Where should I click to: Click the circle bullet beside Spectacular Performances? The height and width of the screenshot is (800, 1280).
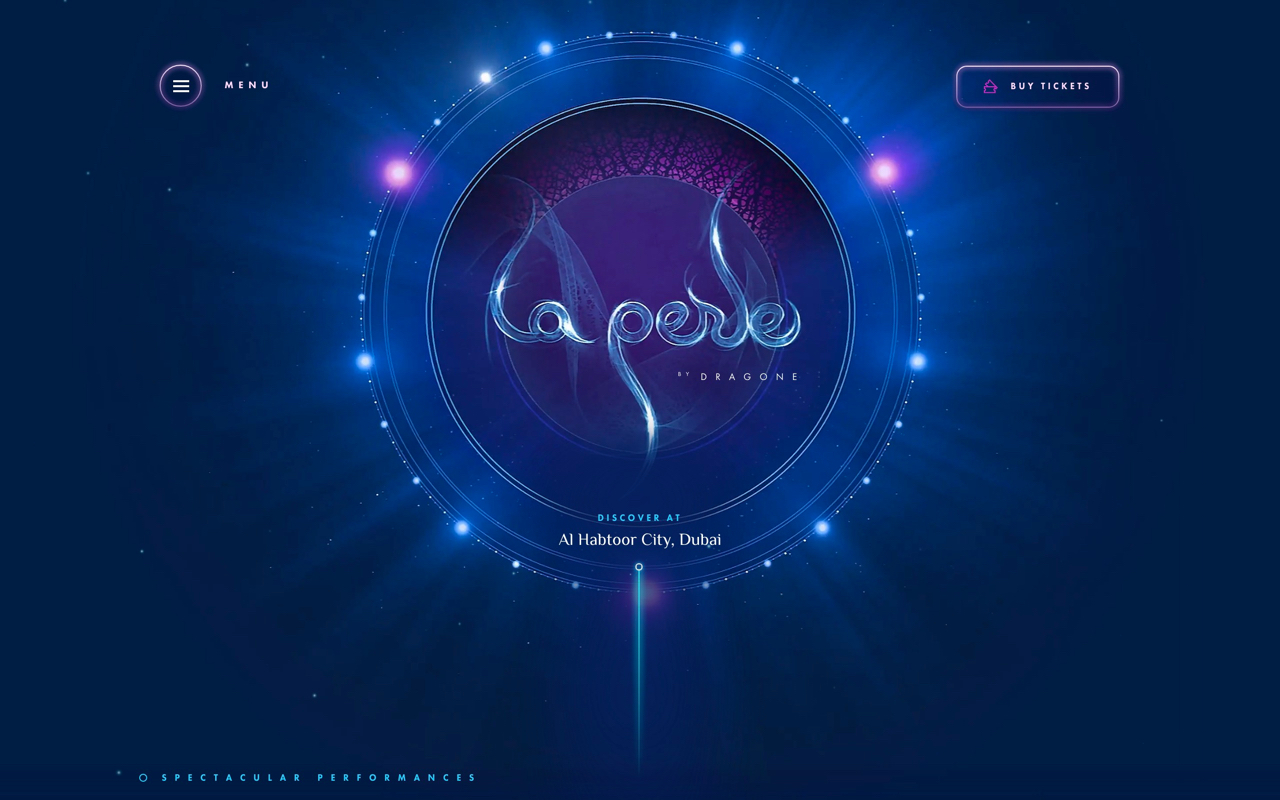click(x=144, y=777)
